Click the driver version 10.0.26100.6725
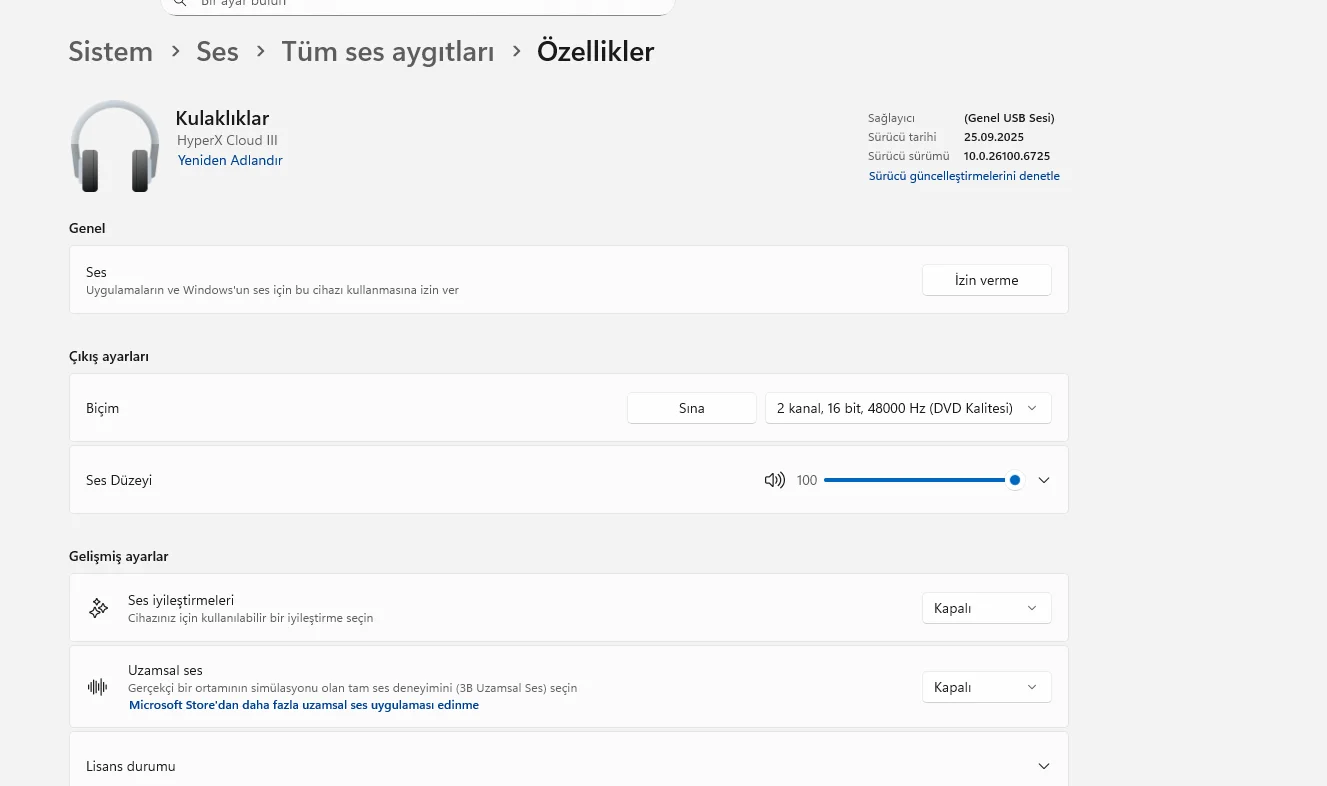 point(1007,156)
